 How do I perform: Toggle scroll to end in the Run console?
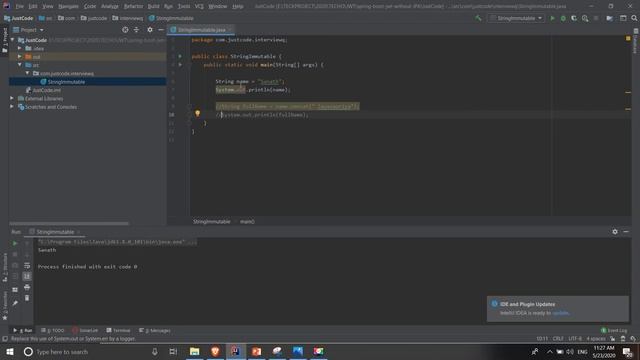pos(27,276)
